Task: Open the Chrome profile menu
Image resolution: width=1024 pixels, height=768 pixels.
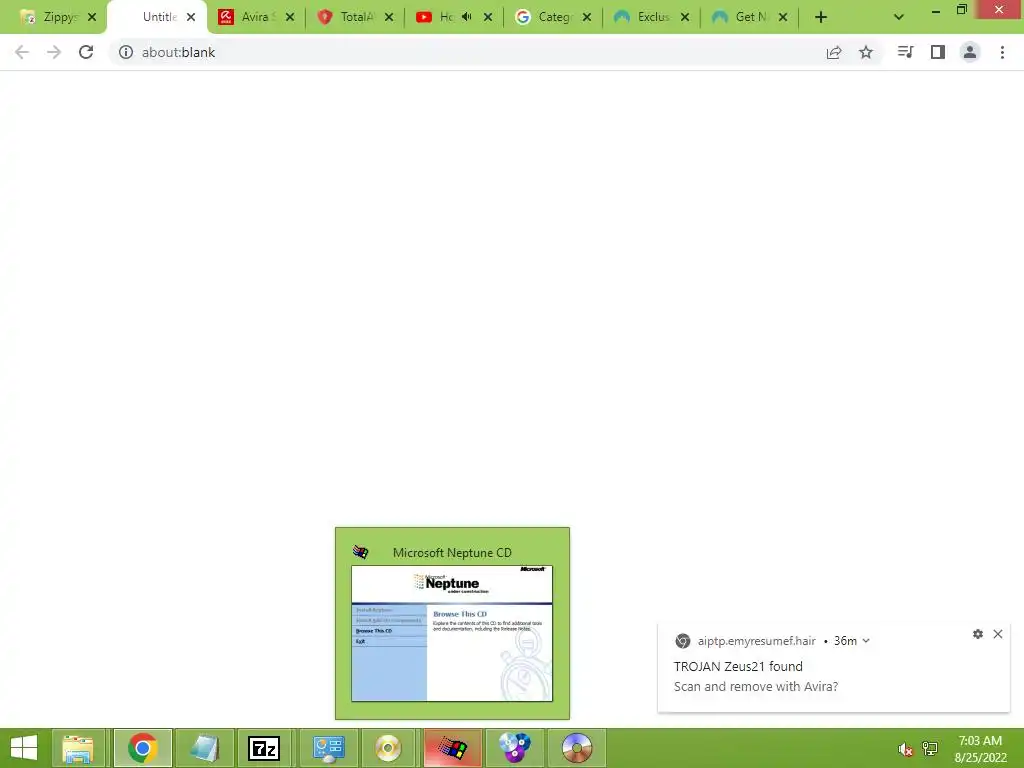Action: pos(970,52)
